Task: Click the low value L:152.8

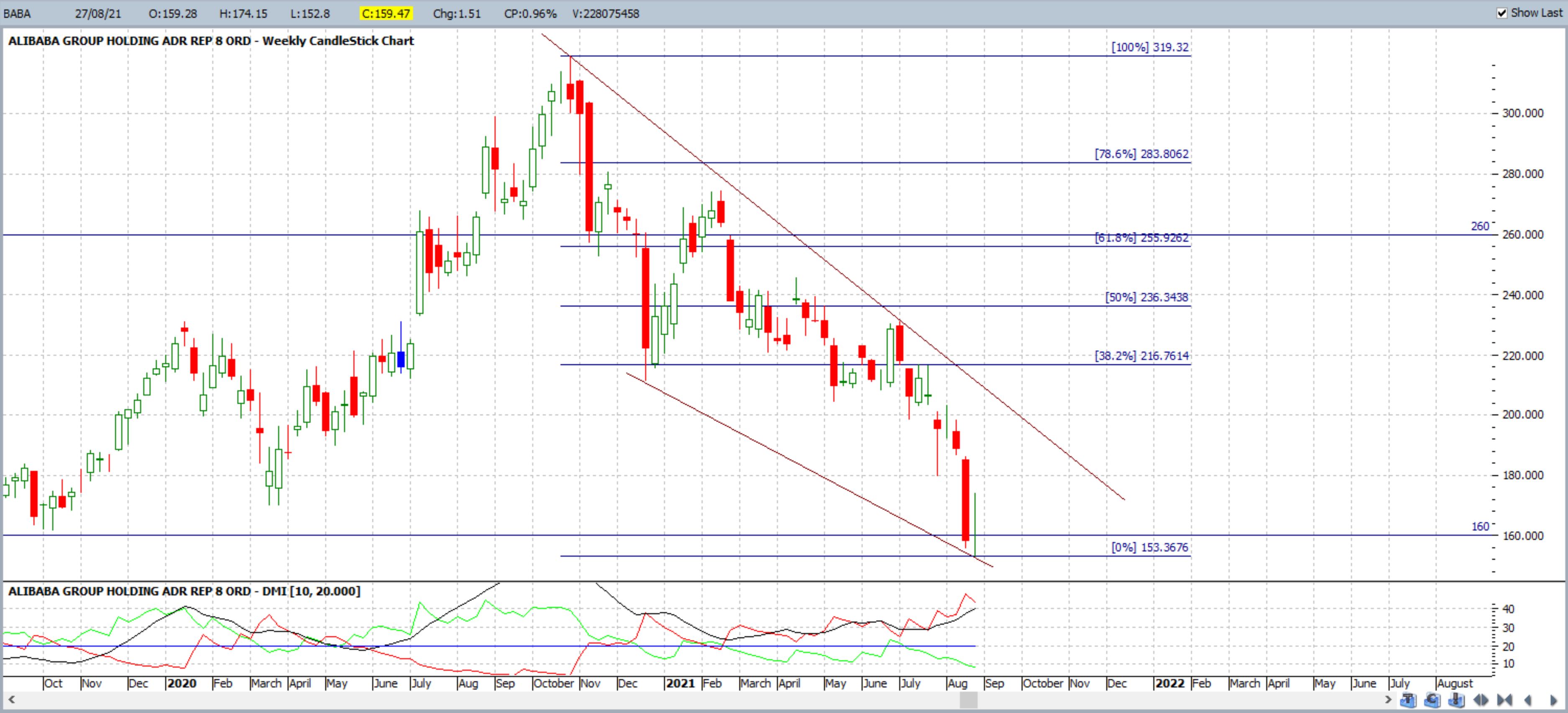Action: (310, 13)
